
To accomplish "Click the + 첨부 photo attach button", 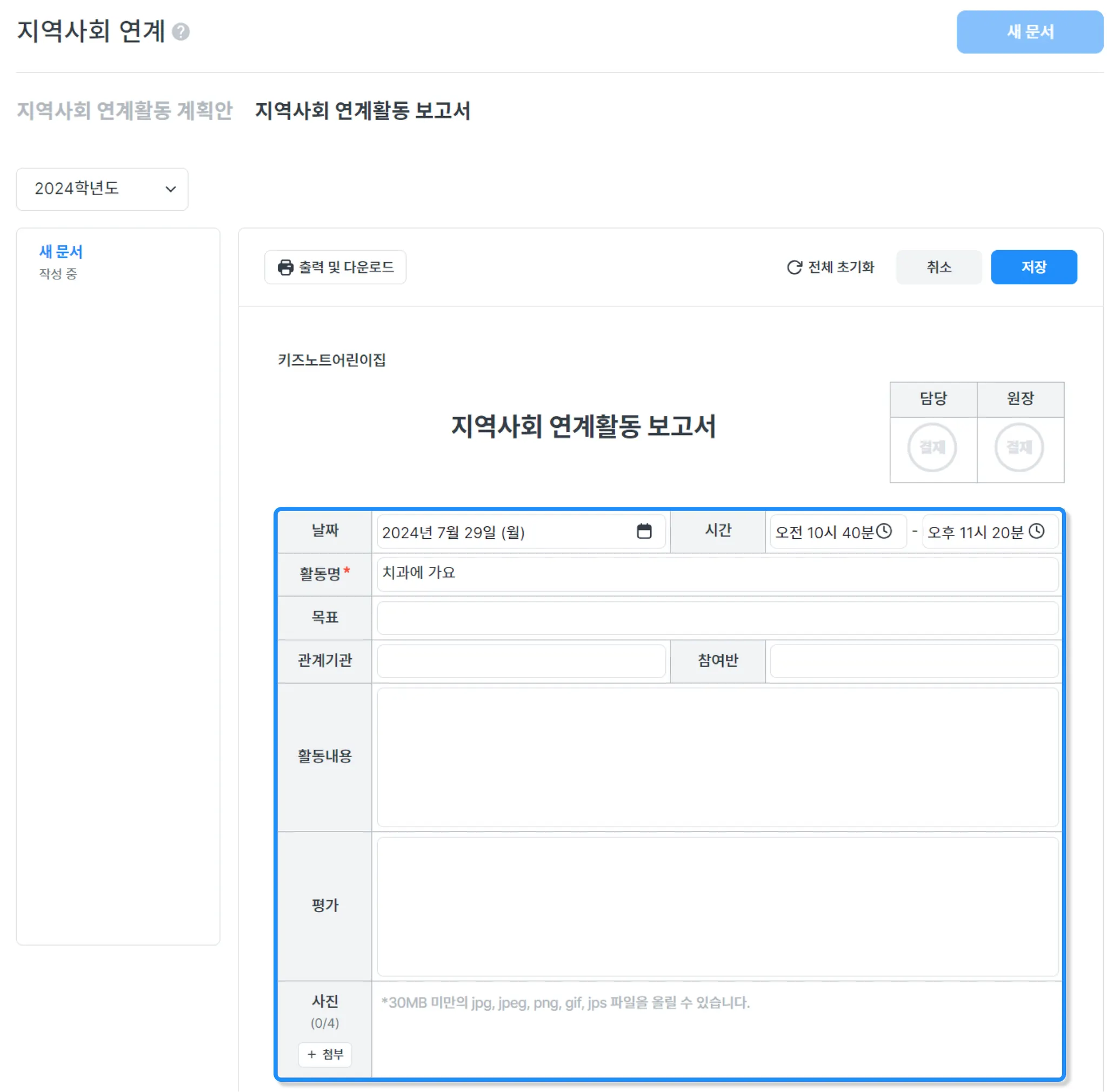I will [x=325, y=1054].
